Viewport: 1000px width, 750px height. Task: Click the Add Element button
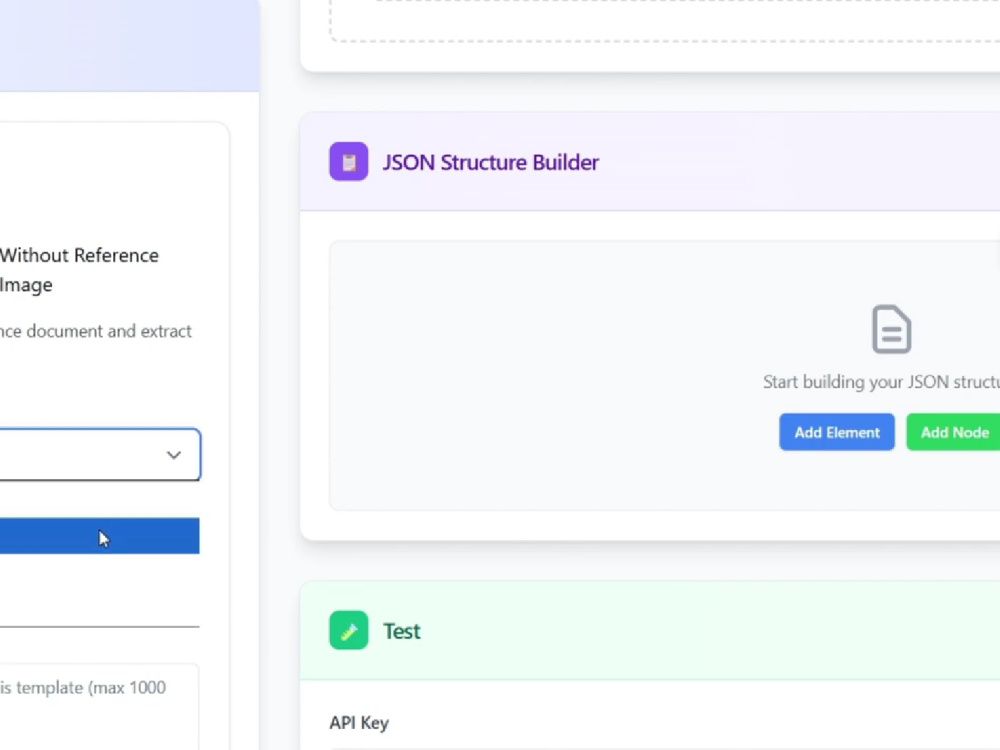[x=837, y=432]
